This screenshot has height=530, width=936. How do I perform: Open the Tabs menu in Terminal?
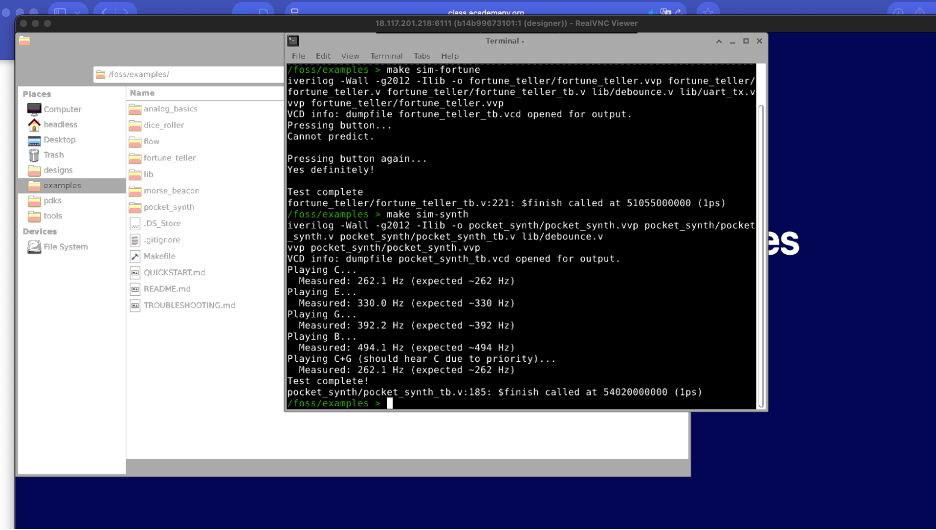[x=422, y=56]
